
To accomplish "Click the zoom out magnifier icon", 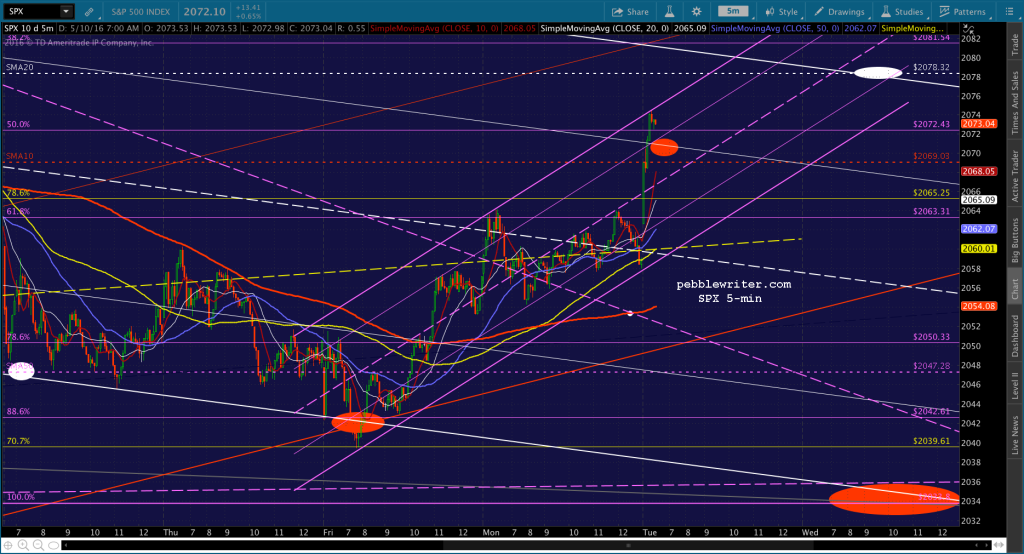I will click(38, 545).
